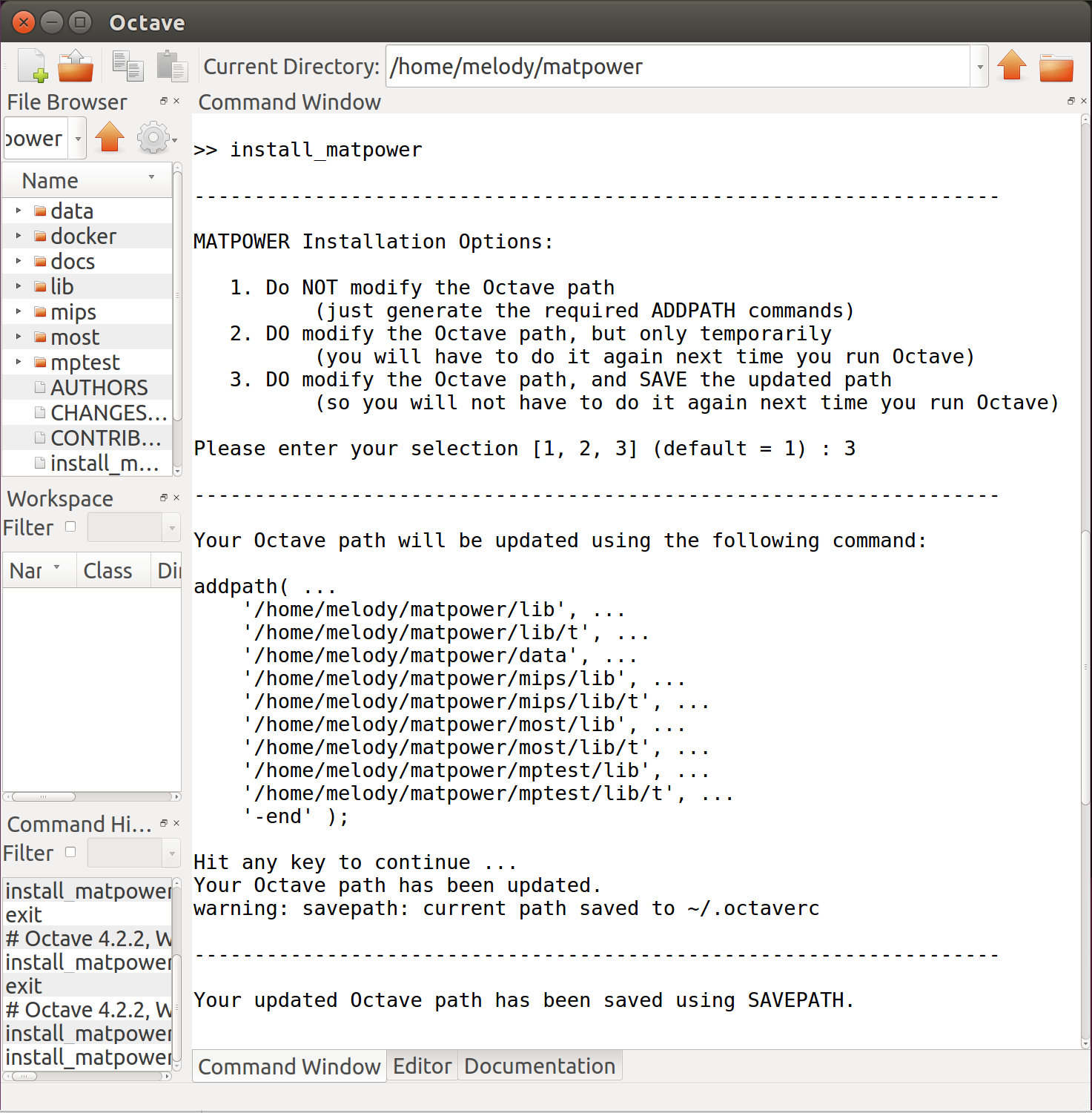Sort files by Name column header
This screenshot has width=1092, height=1113.
[x=87, y=180]
